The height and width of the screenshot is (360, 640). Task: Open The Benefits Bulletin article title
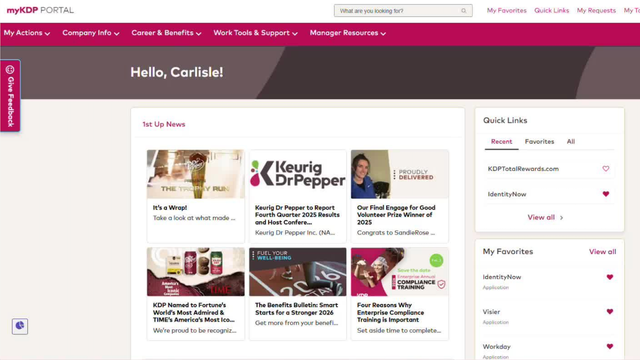[296, 309]
